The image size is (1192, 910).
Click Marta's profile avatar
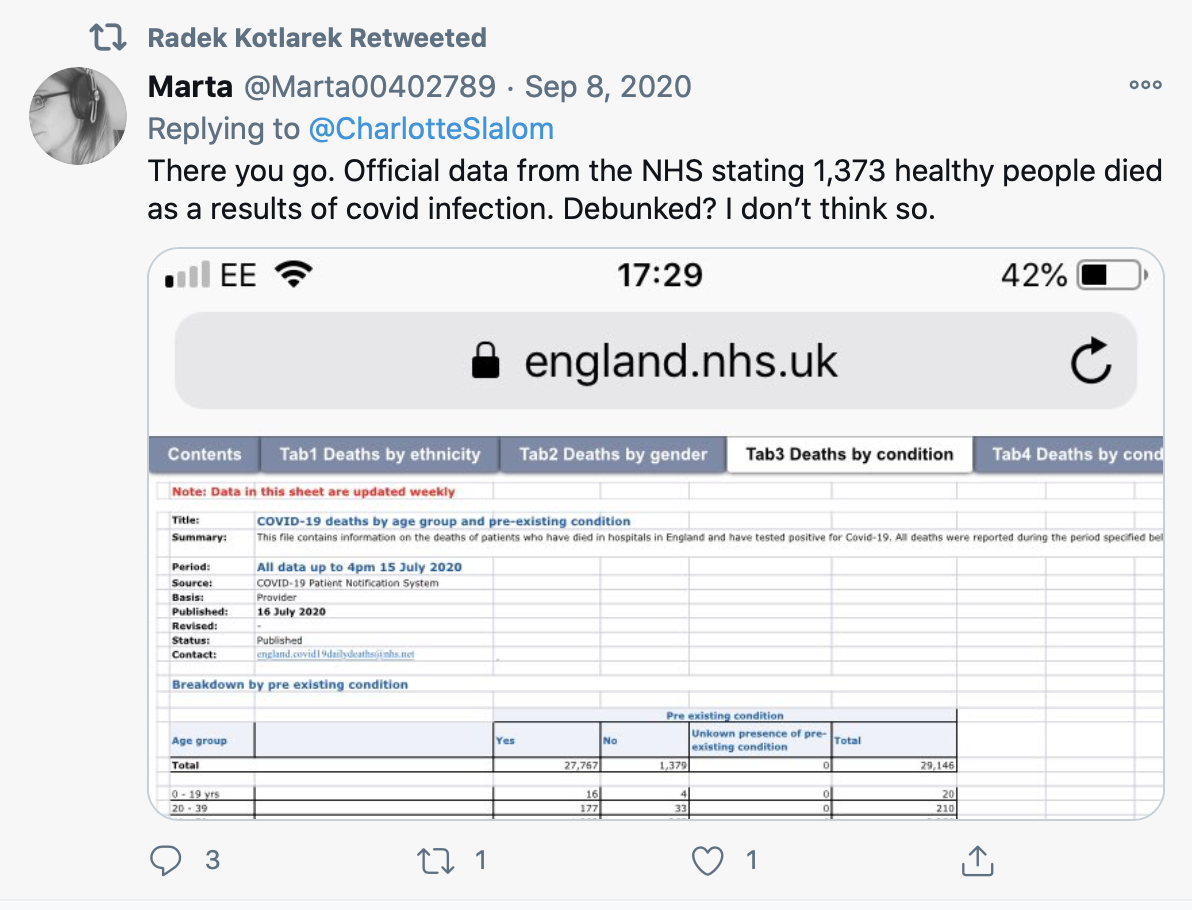click(78, 116)
